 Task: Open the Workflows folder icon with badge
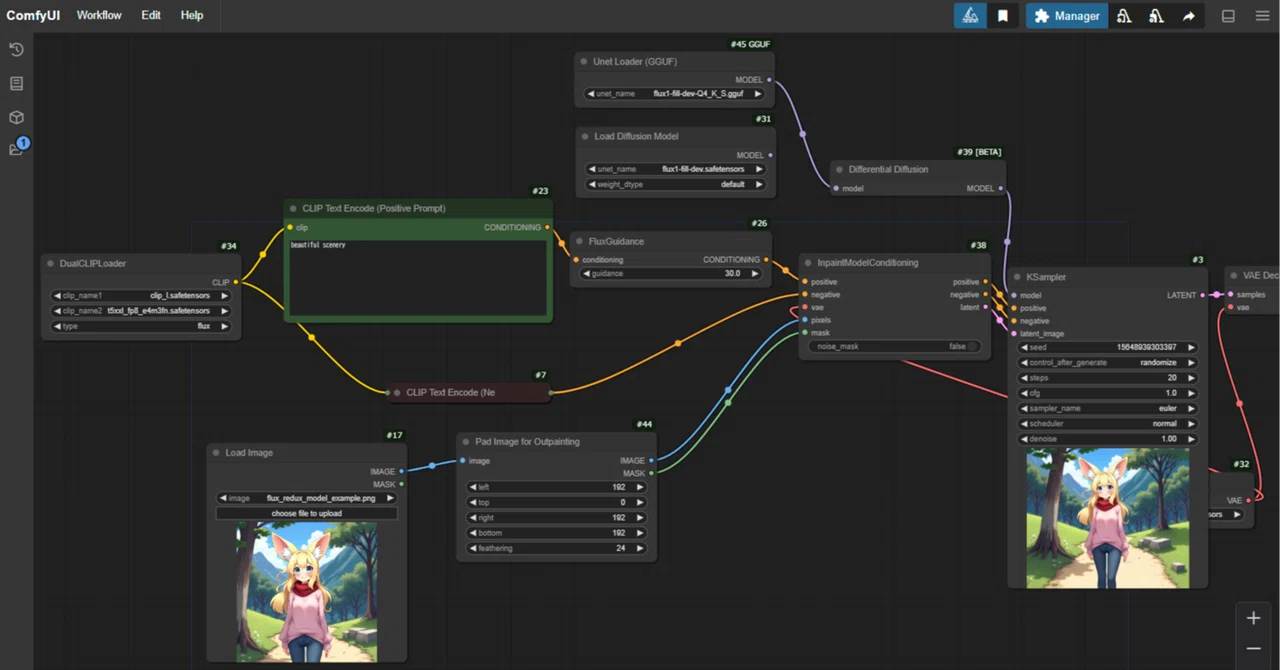coord(17,148)
